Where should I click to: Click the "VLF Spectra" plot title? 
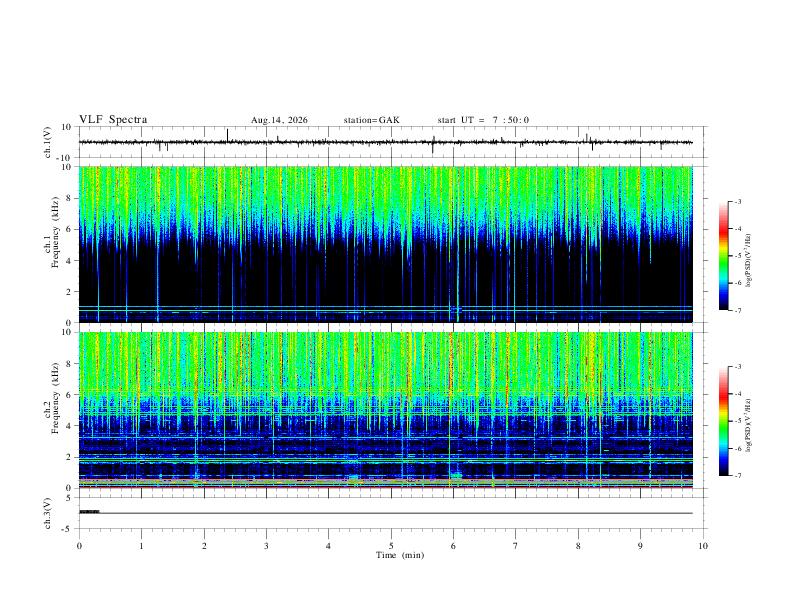click(113, 120)
